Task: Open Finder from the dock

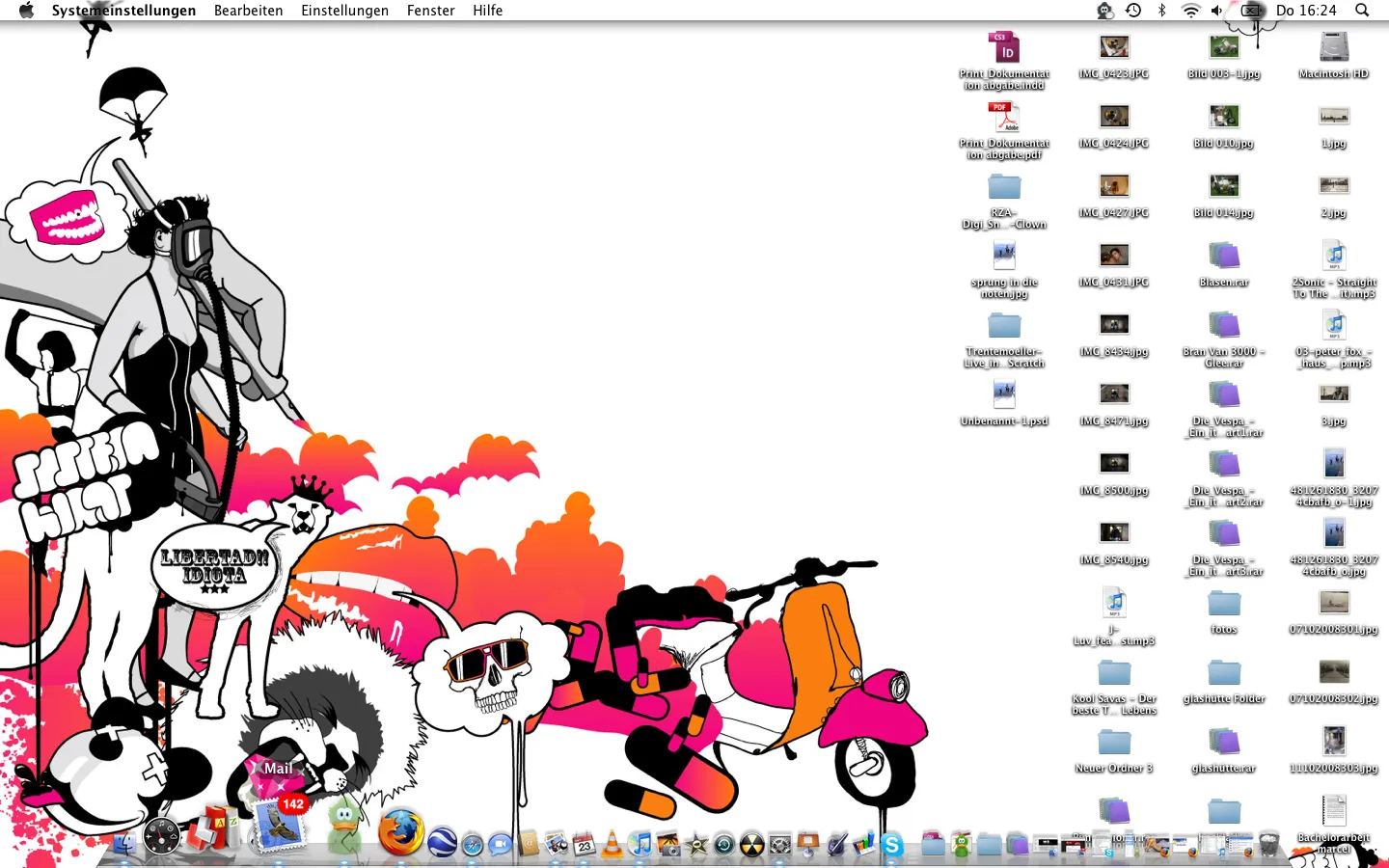Action: (124, 845)
